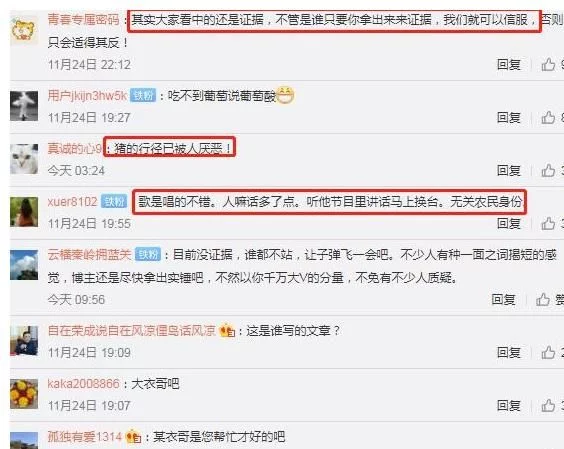The image size is (564, 449).
Task: Open username 云横秦岭拥蓝关 profile
Action: 89,255
